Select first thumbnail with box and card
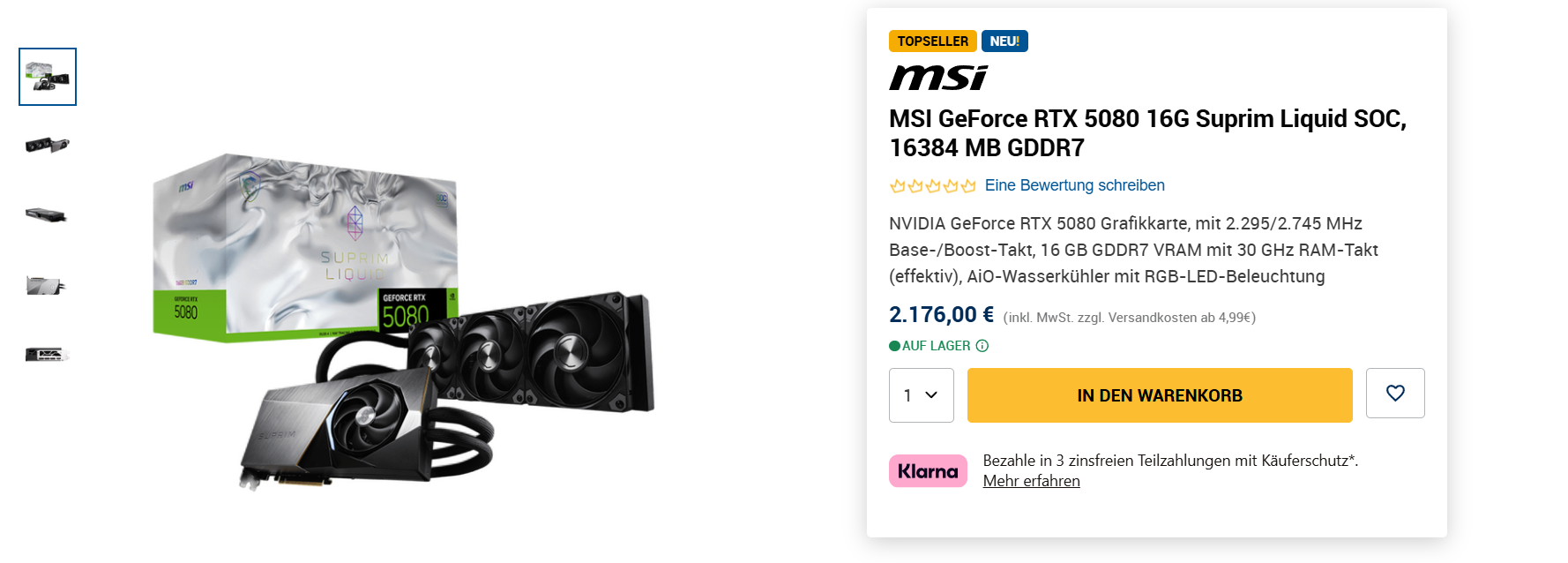This screenshot has width=1568, height=563. (x=48, y=77)
